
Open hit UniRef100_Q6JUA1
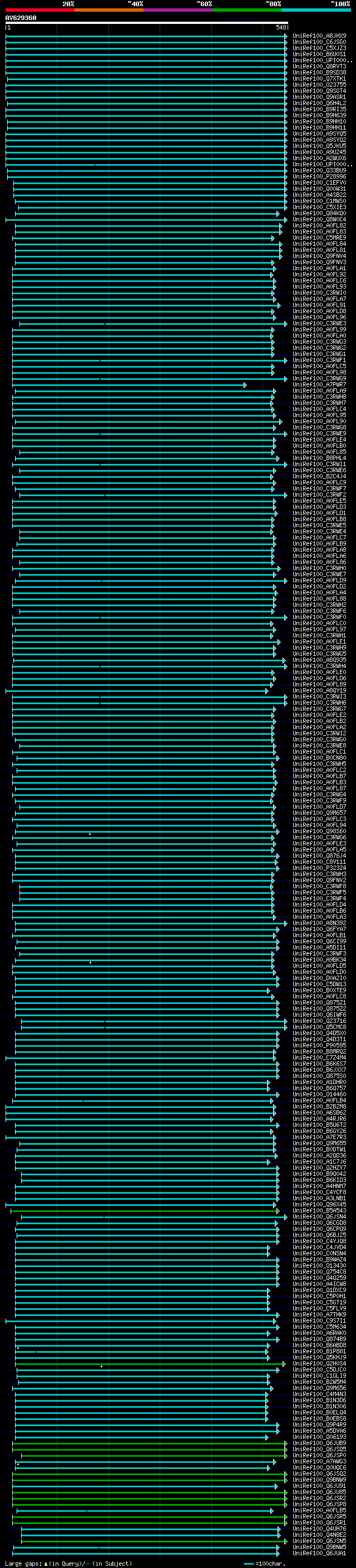tap(319, 1553)
